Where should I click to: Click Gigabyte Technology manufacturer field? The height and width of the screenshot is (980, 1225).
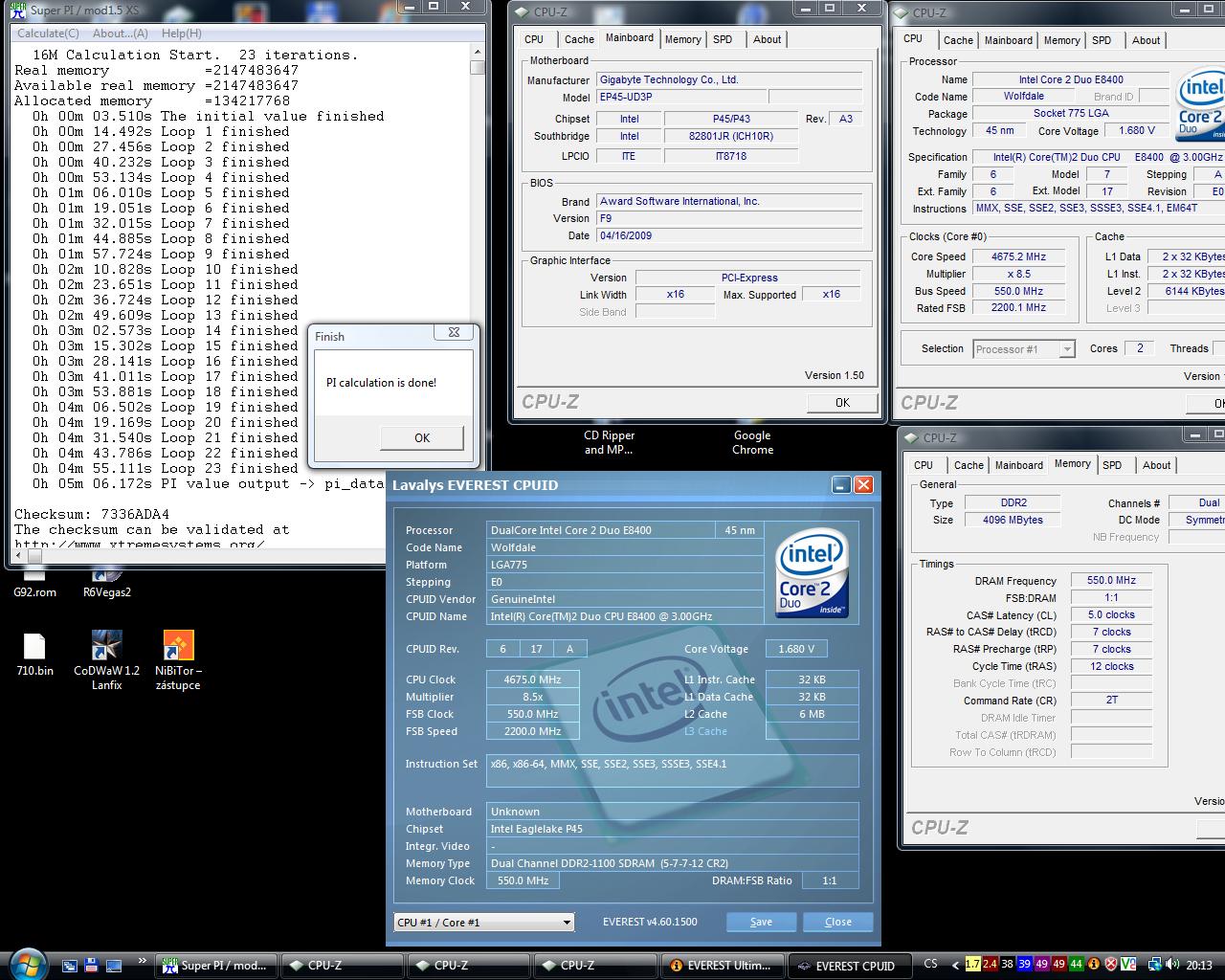[729, 79]
